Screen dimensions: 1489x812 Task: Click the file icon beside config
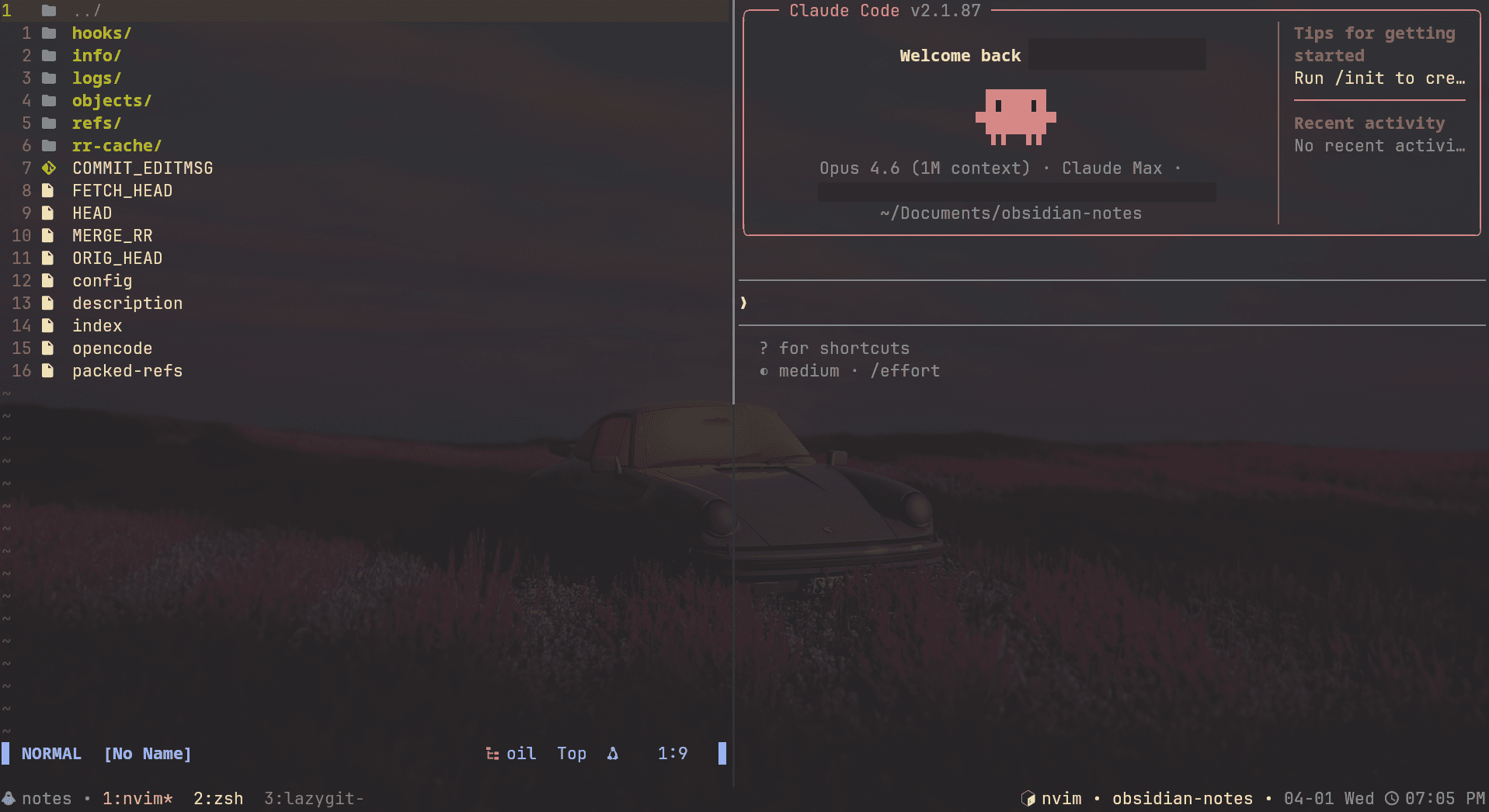[x=48, y=281]
